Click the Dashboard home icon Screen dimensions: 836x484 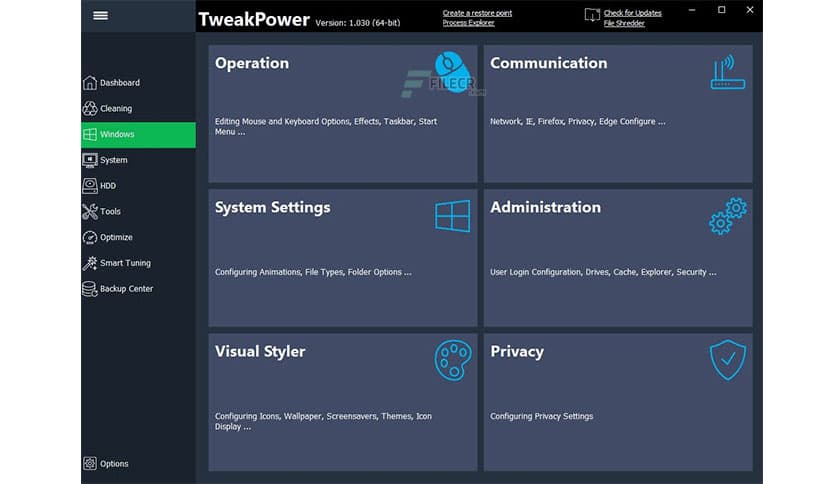pyautogui.click(x=90, y=83)
